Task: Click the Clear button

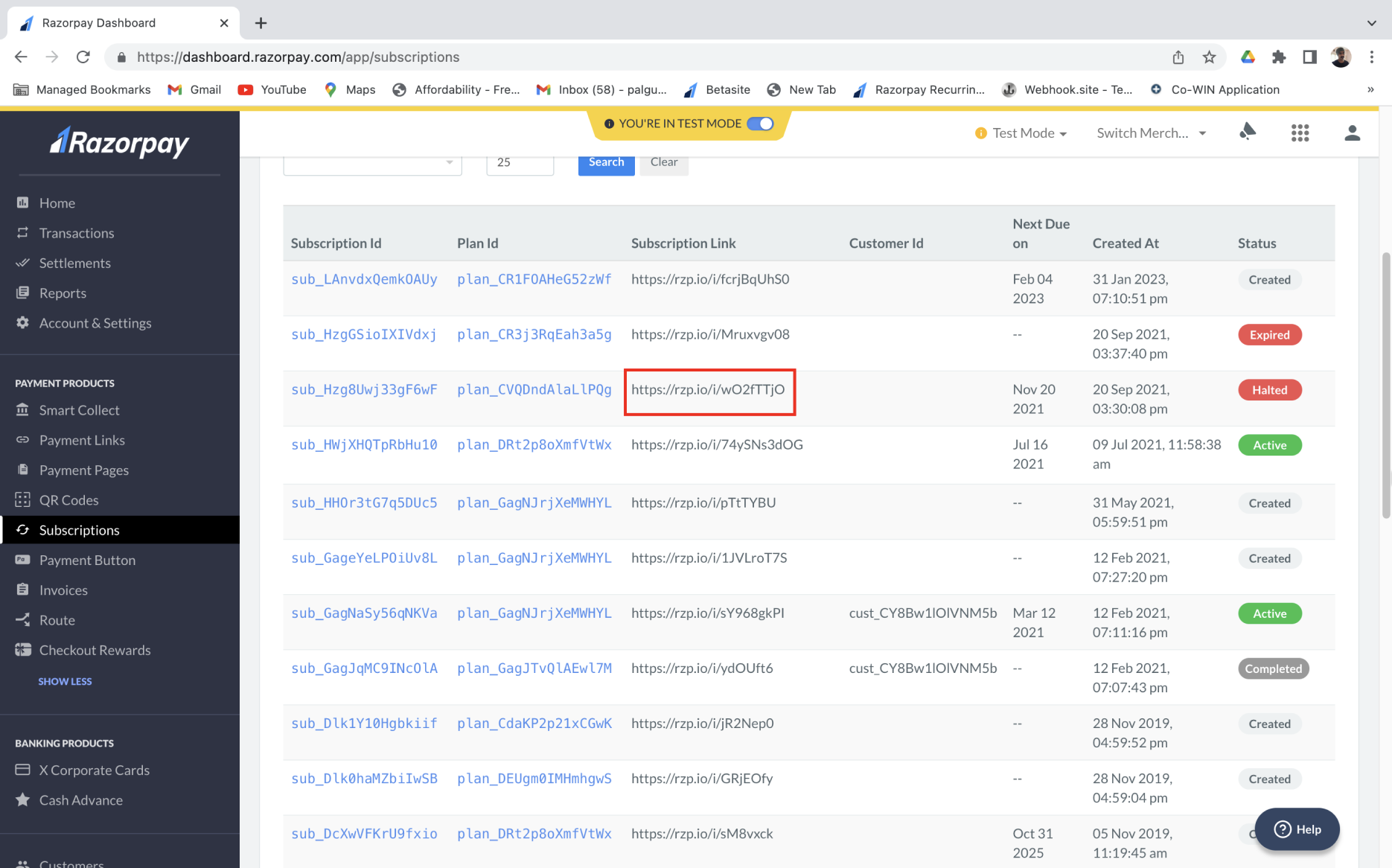Action: tap(664, 163)
